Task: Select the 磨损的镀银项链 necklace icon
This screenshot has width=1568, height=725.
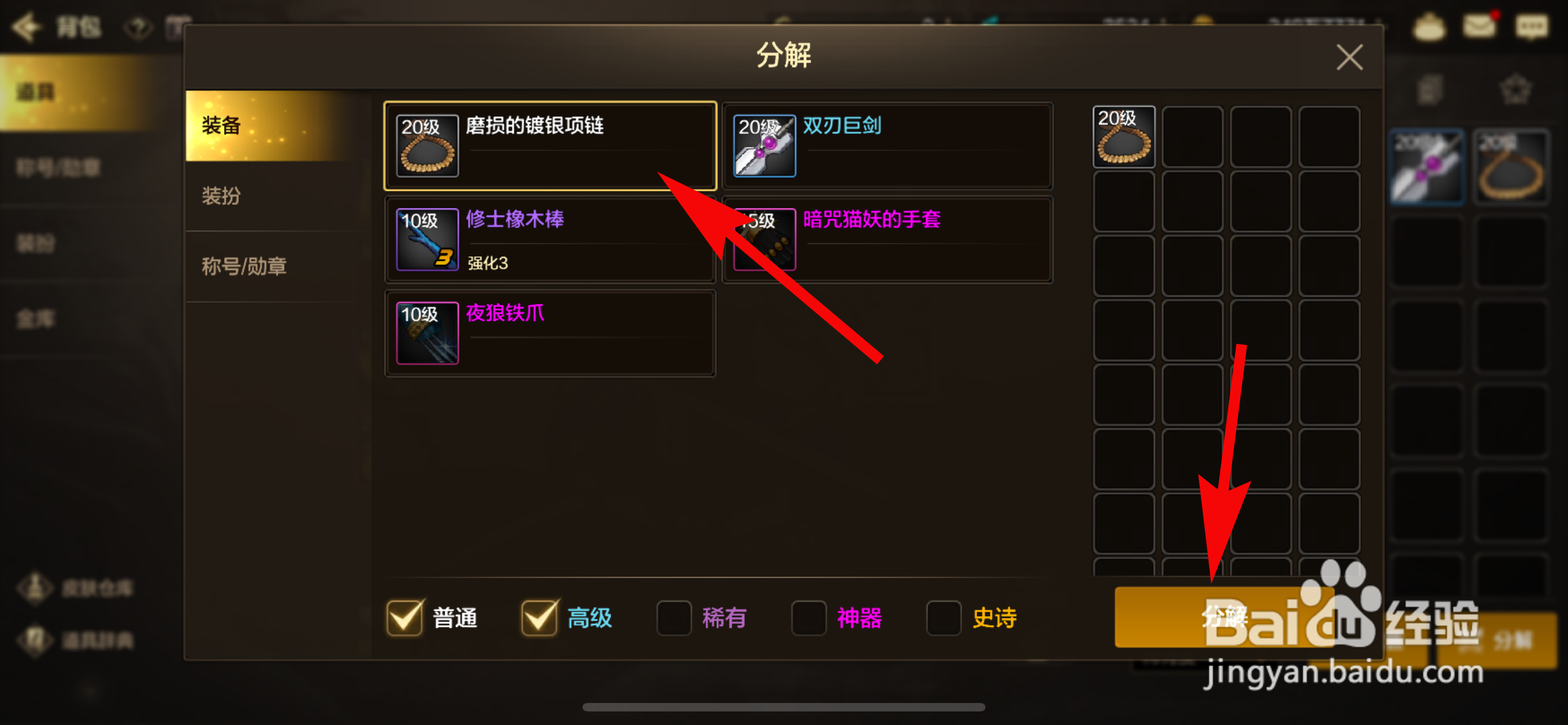Action: coord(427,146)
